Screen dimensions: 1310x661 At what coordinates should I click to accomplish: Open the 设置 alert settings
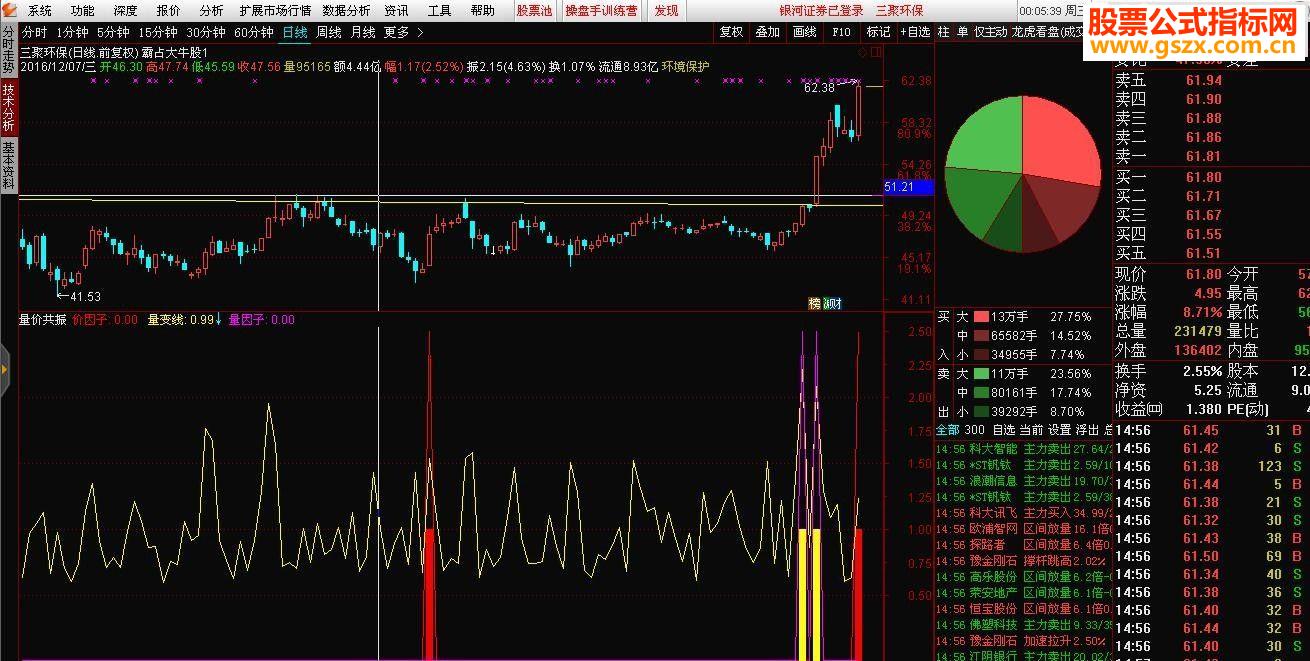coord(1059,430)
